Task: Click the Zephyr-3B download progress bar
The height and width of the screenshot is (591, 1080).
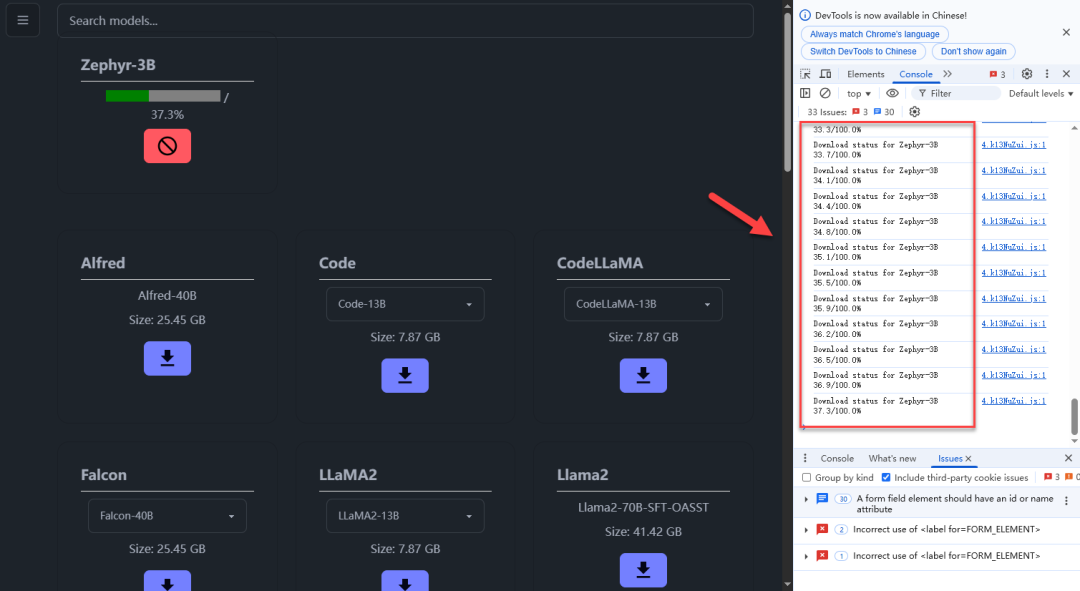Action: 163,96
